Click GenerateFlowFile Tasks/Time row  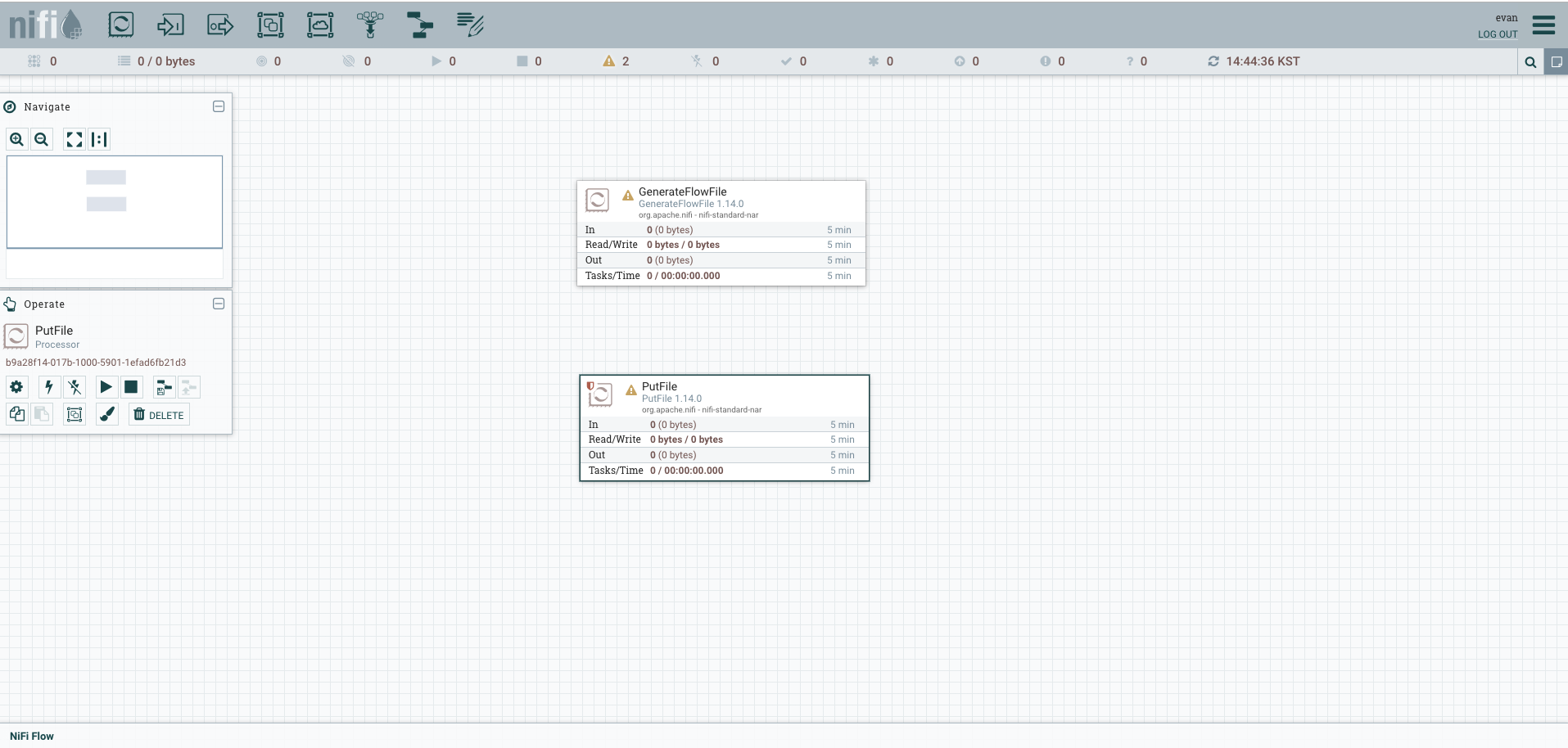click(x=721, y=276)
